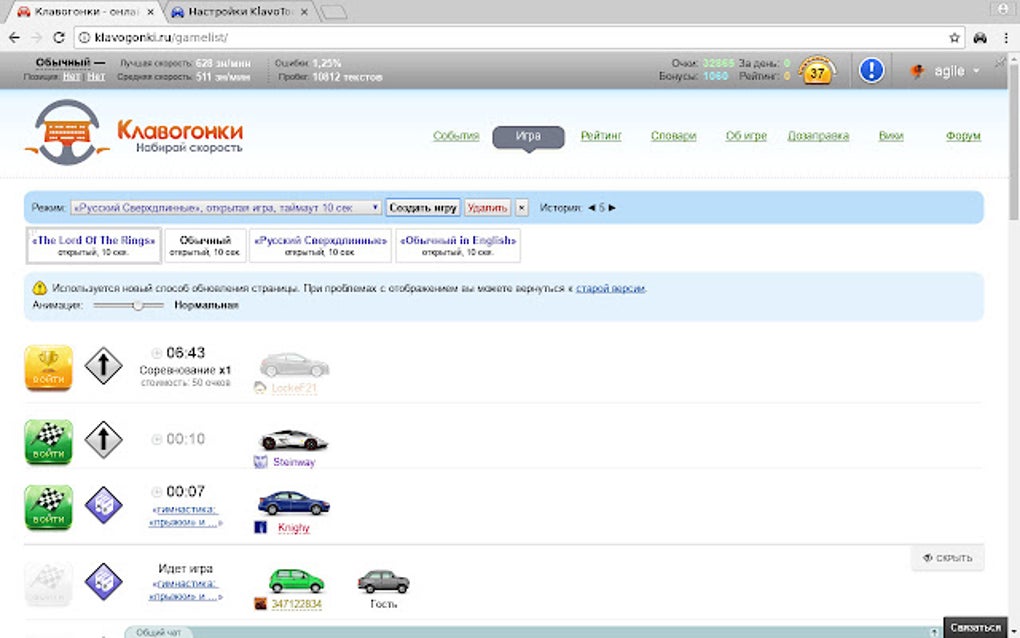The height and width of the screenshot is (638, 1020).
Task: Click the plus toggle beside the 06:43 timer
Action: point(156,353)
